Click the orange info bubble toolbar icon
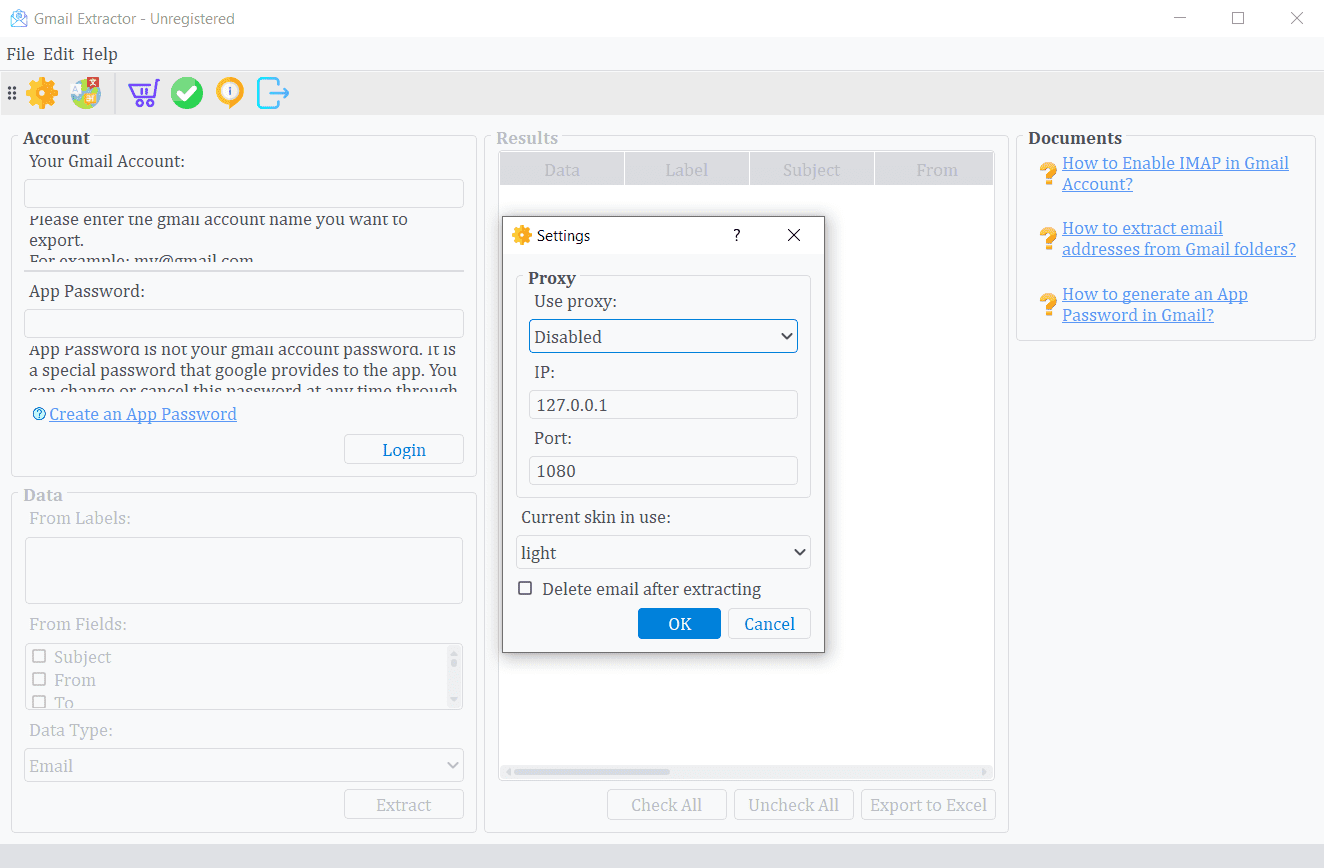Screen dimensions: 1324x868 point(230,93)
